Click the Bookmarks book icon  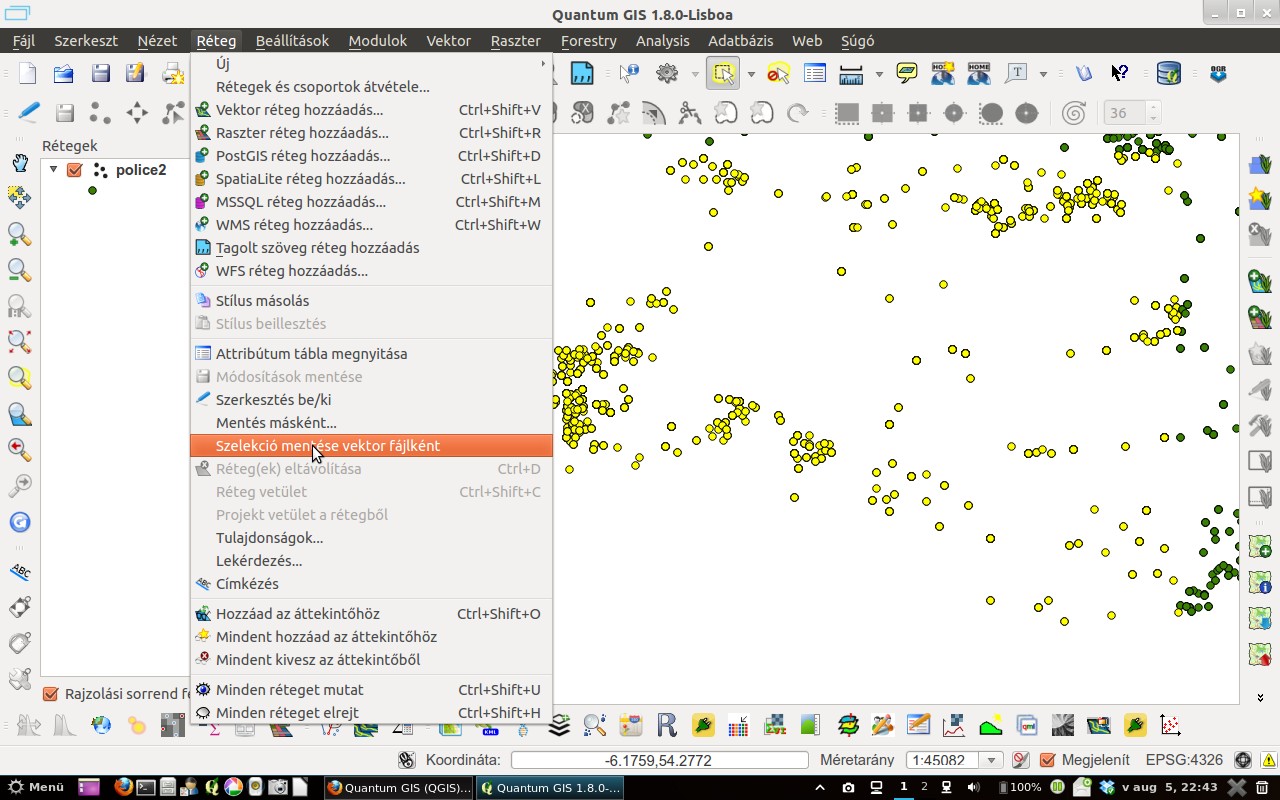pos(1084,73)
